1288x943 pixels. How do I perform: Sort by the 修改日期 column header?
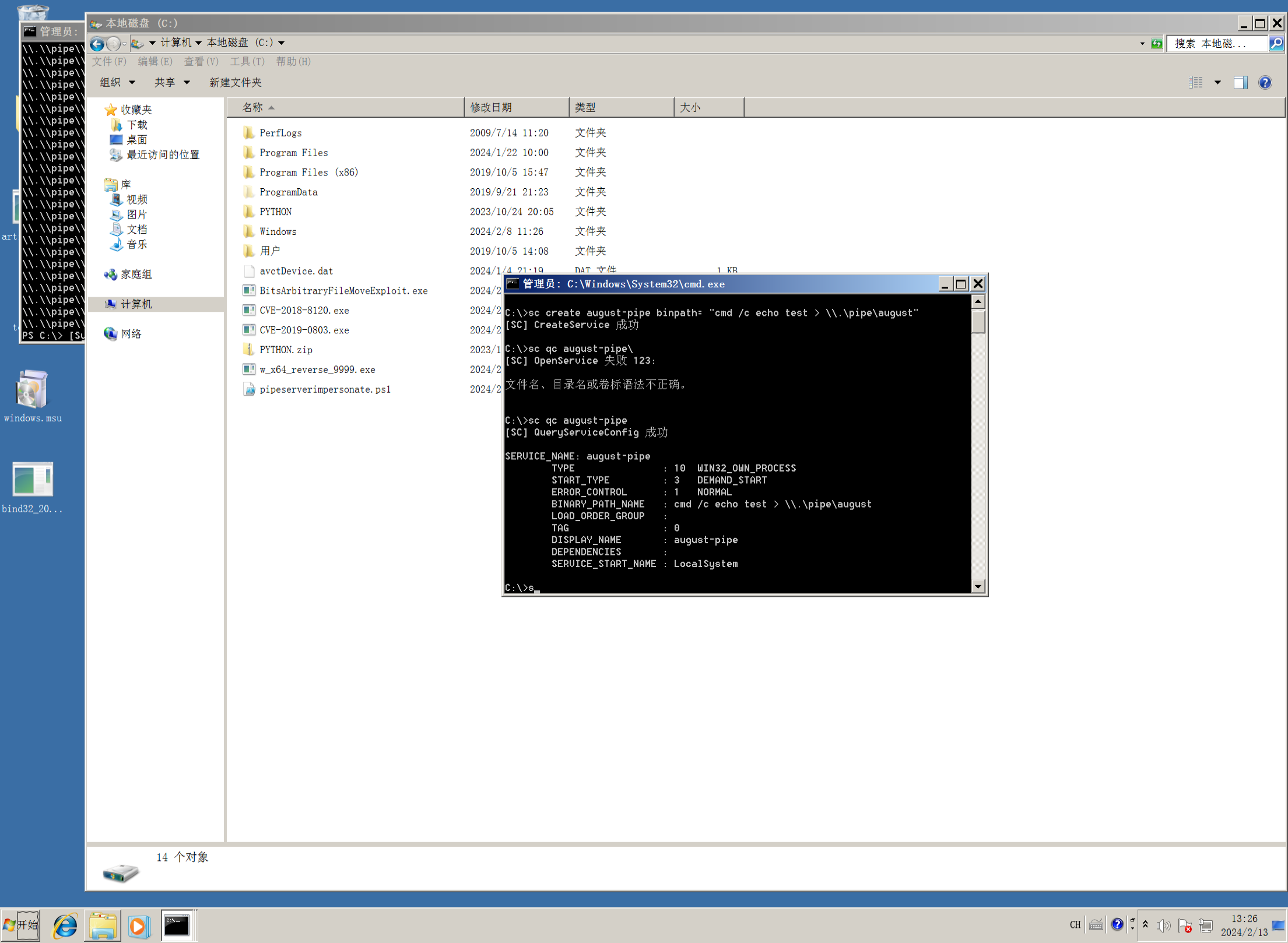coord(517,107)
